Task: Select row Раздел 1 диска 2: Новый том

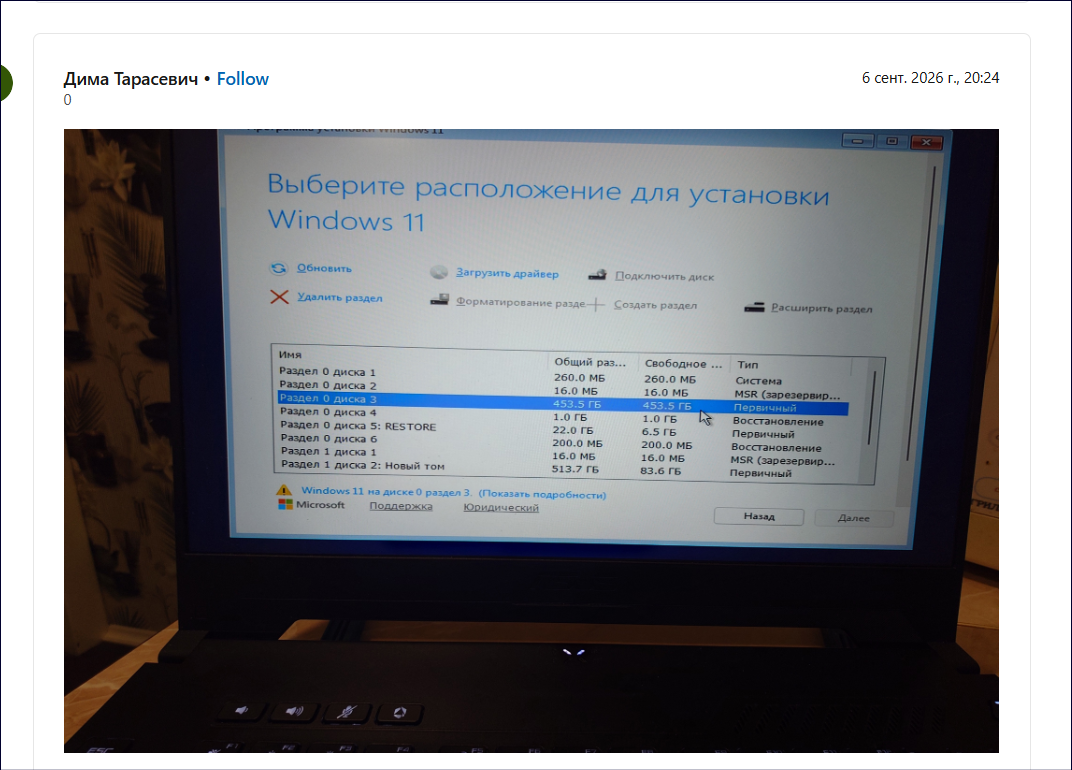Action: coord(562,468)
